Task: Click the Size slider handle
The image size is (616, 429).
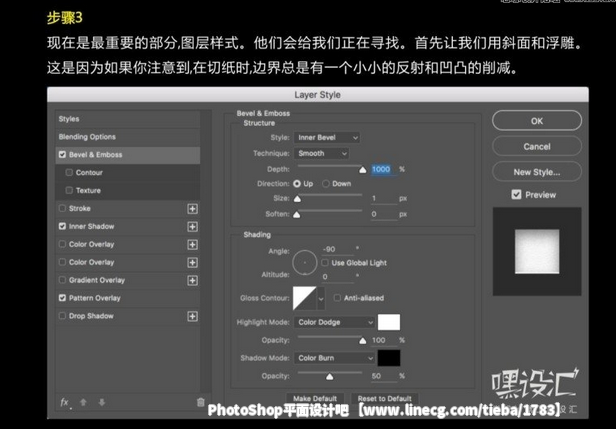Action: pos(297,199)
